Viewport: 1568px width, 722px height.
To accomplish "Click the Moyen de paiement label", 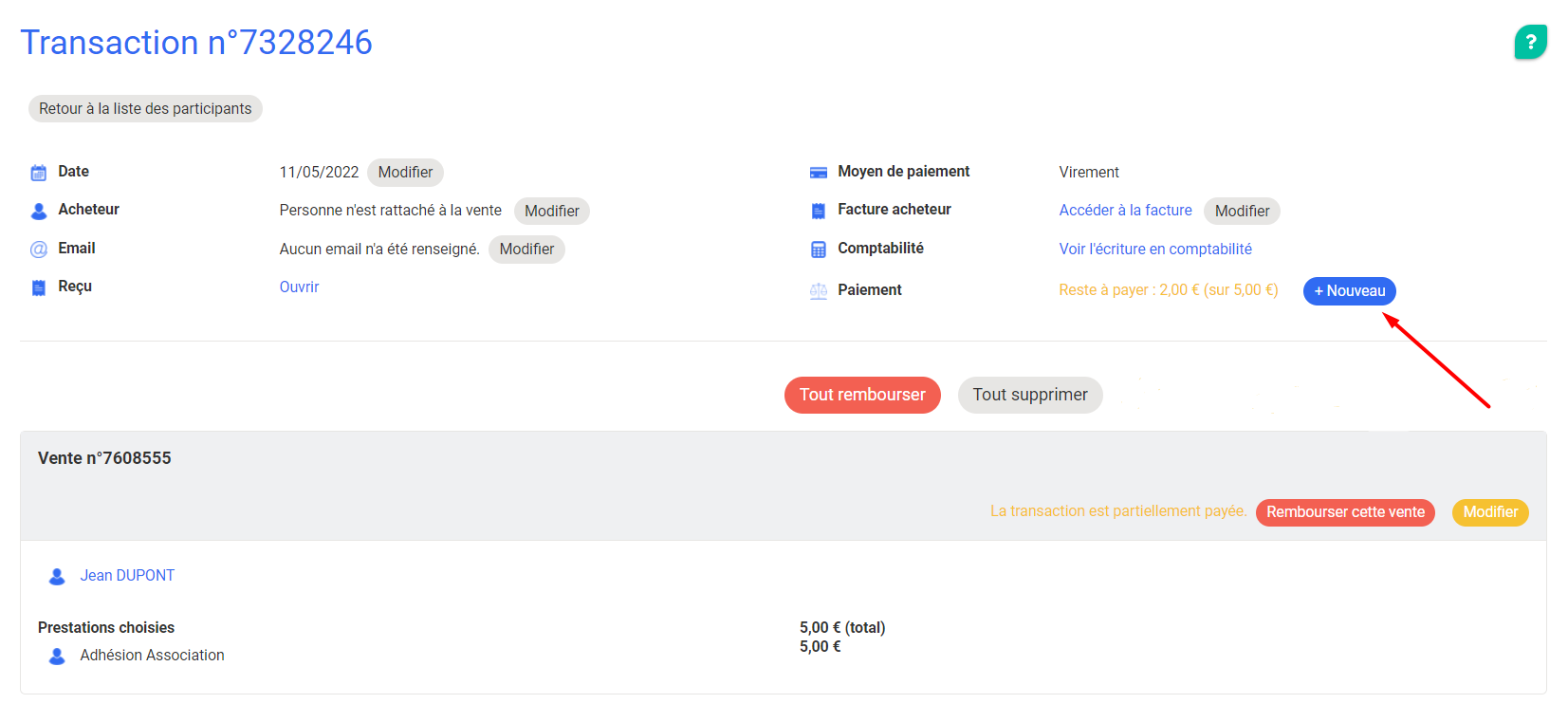I will (903, 172).
